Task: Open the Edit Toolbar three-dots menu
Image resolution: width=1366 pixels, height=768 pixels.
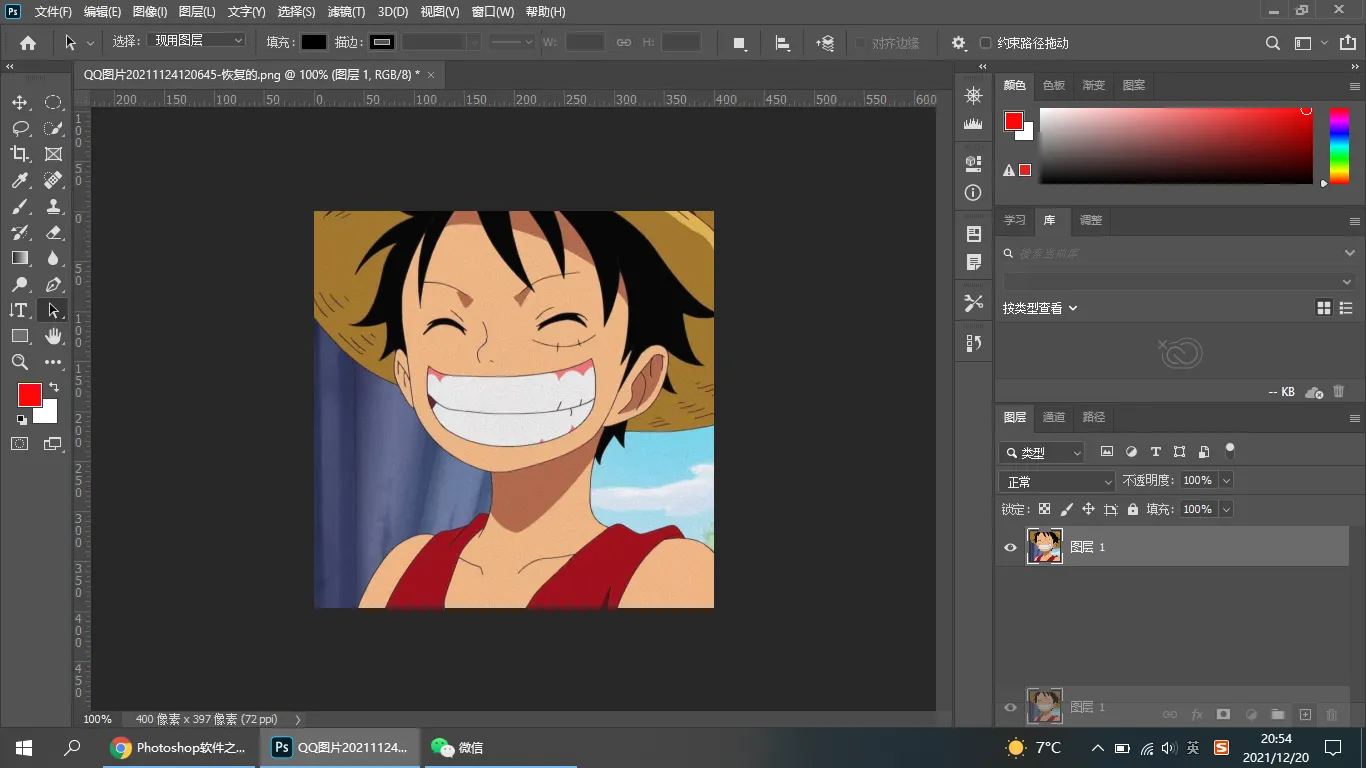Action: tap(53, 362)
